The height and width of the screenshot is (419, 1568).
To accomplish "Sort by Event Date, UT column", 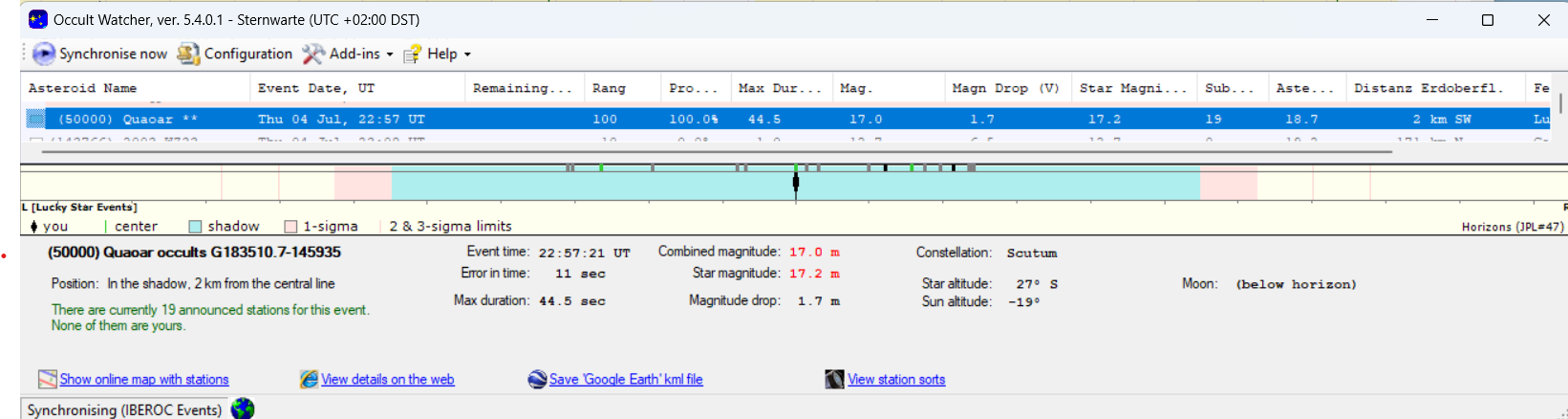I will coord(316,88).
